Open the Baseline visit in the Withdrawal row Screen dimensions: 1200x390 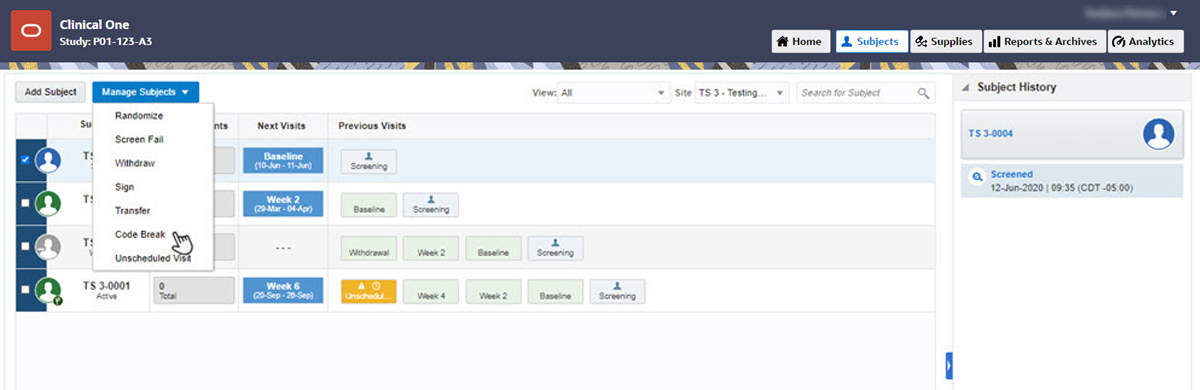pyautogui.click(x=493, y=248)
